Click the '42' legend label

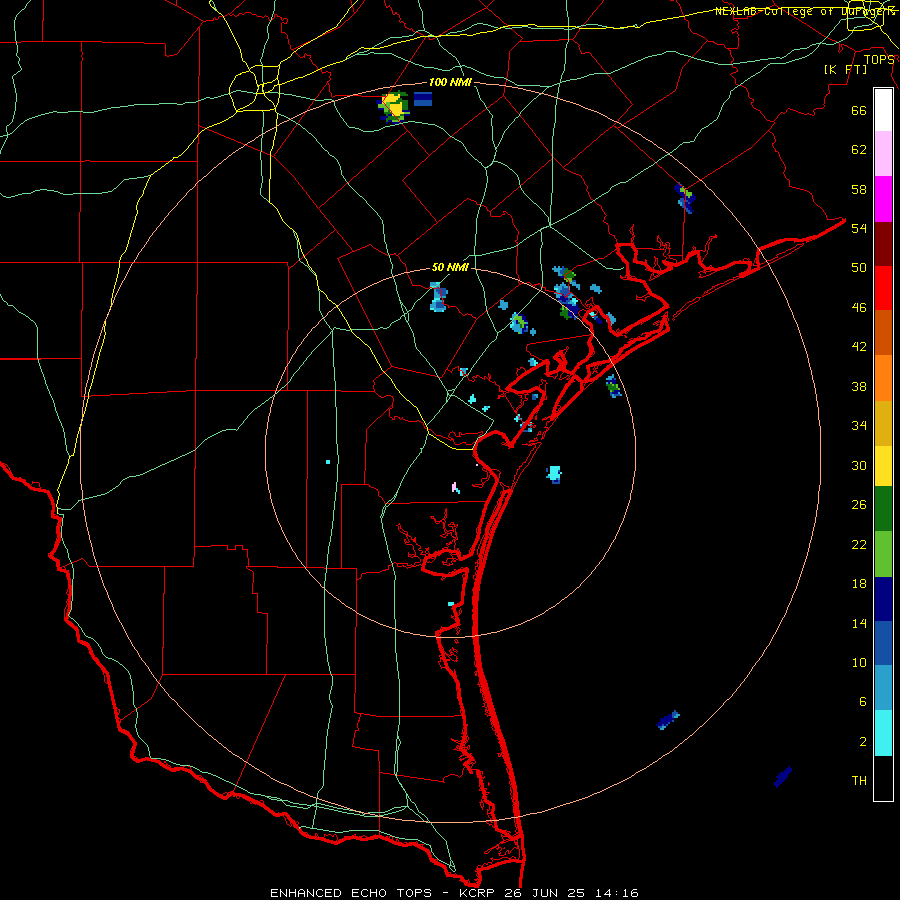click(x=859, y=347)
